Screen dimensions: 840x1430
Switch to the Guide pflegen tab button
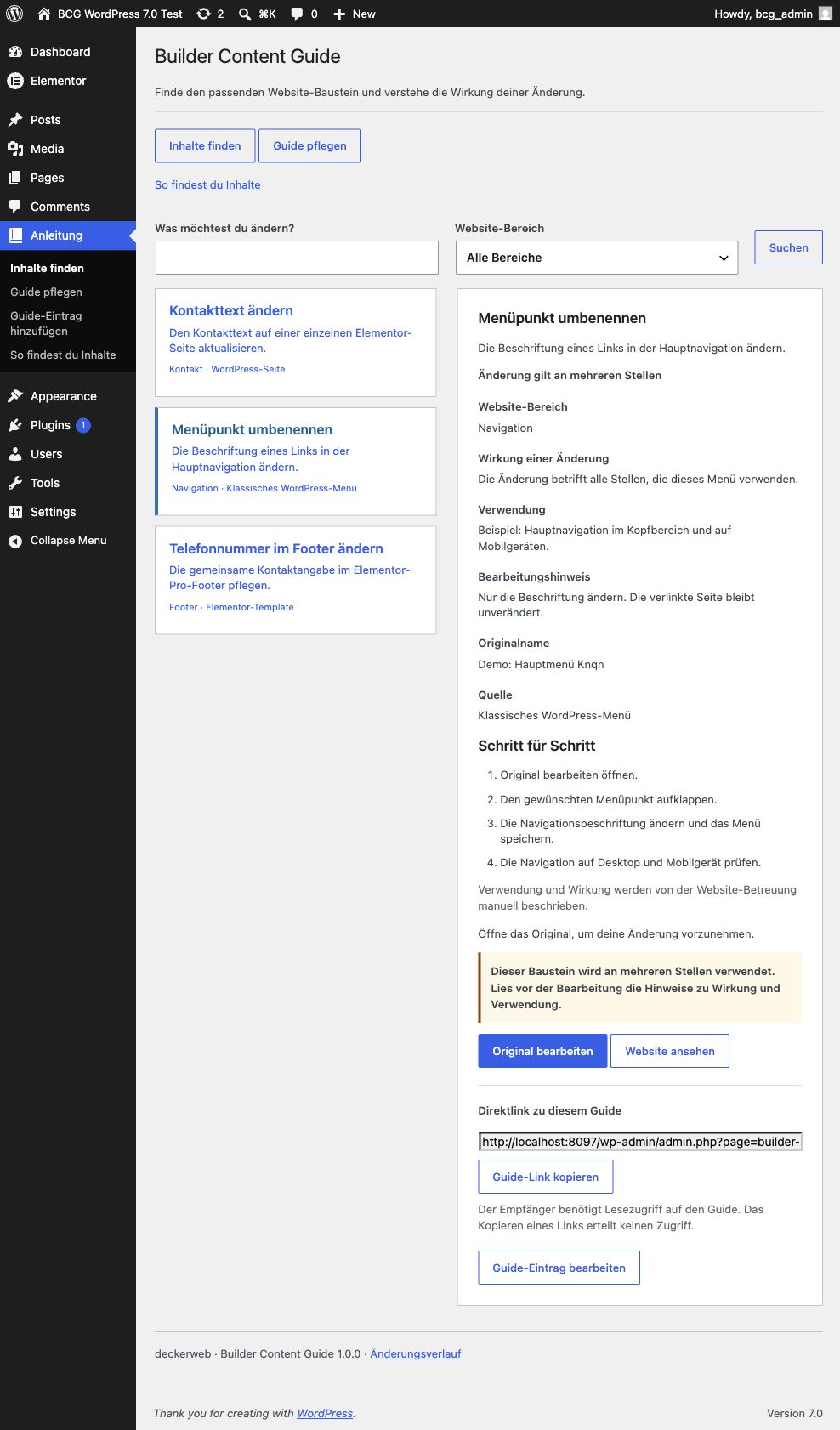pyautogui.click(x=309, y=145)
